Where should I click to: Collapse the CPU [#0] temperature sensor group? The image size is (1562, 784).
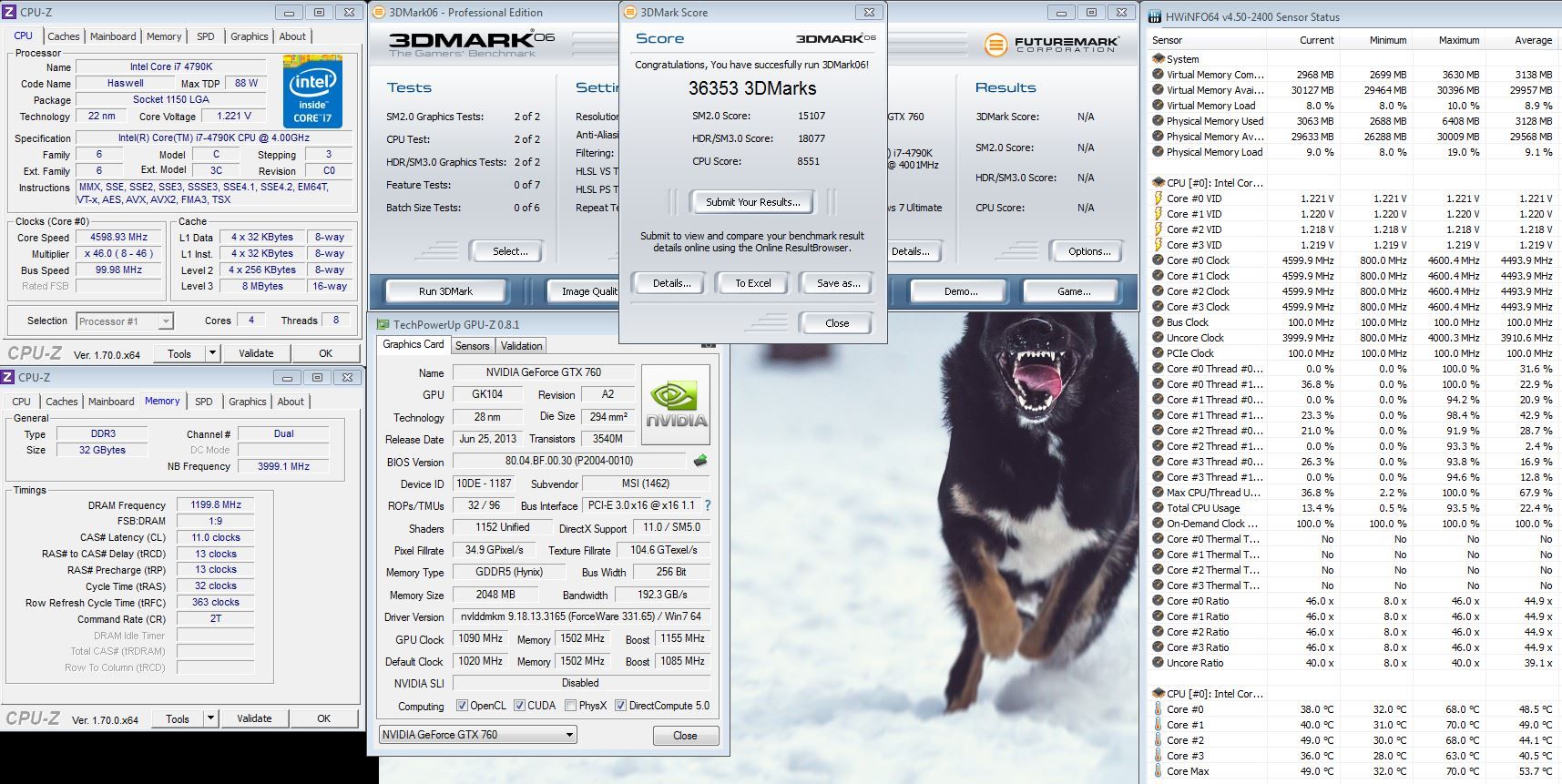click(1159, 694)
